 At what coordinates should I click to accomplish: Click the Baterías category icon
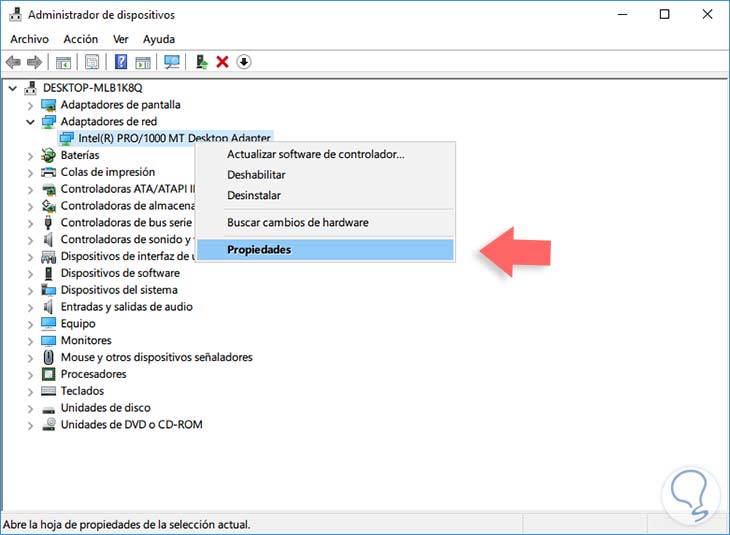(x=48, y=156)
